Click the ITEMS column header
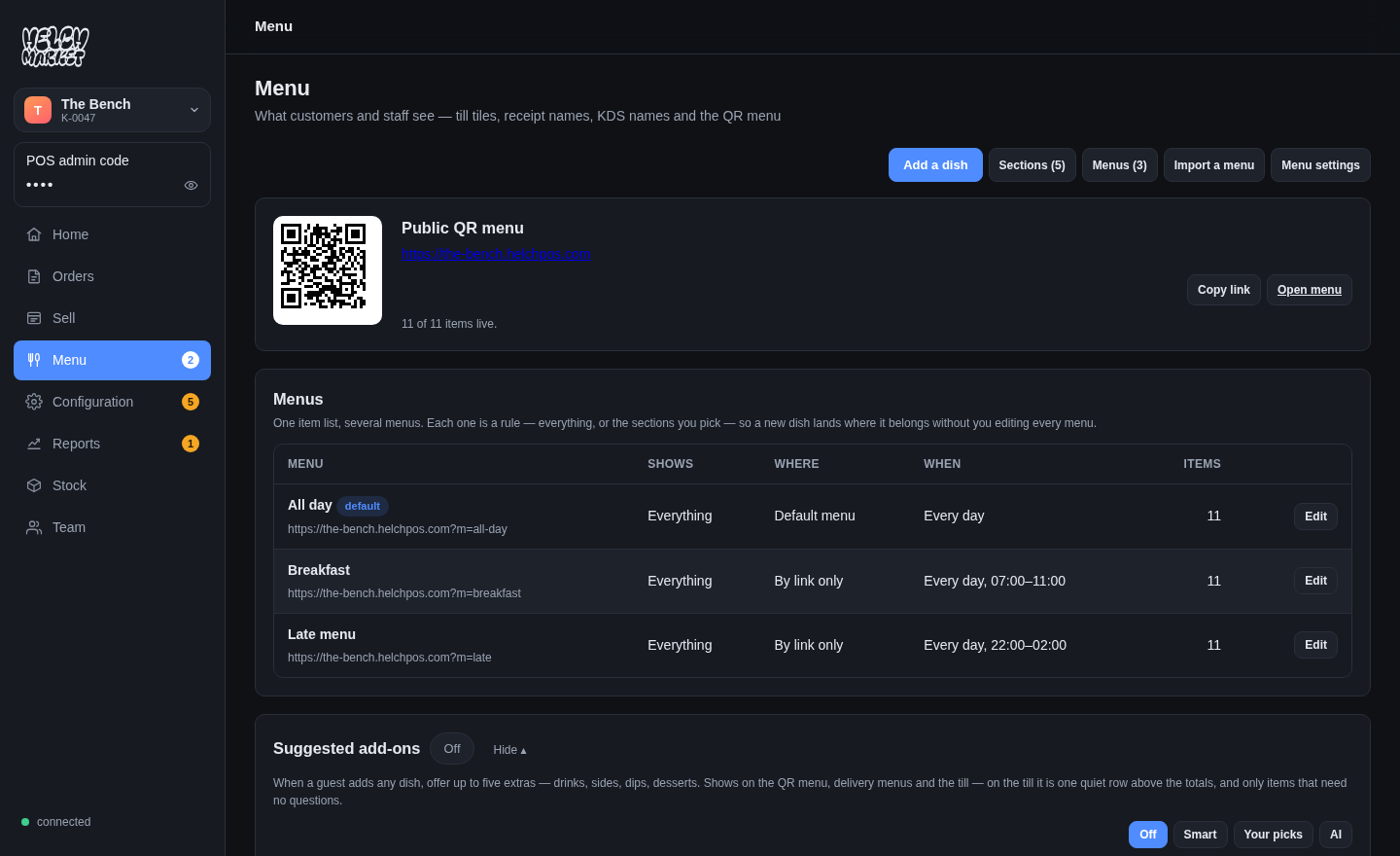 click(1202, 464)
